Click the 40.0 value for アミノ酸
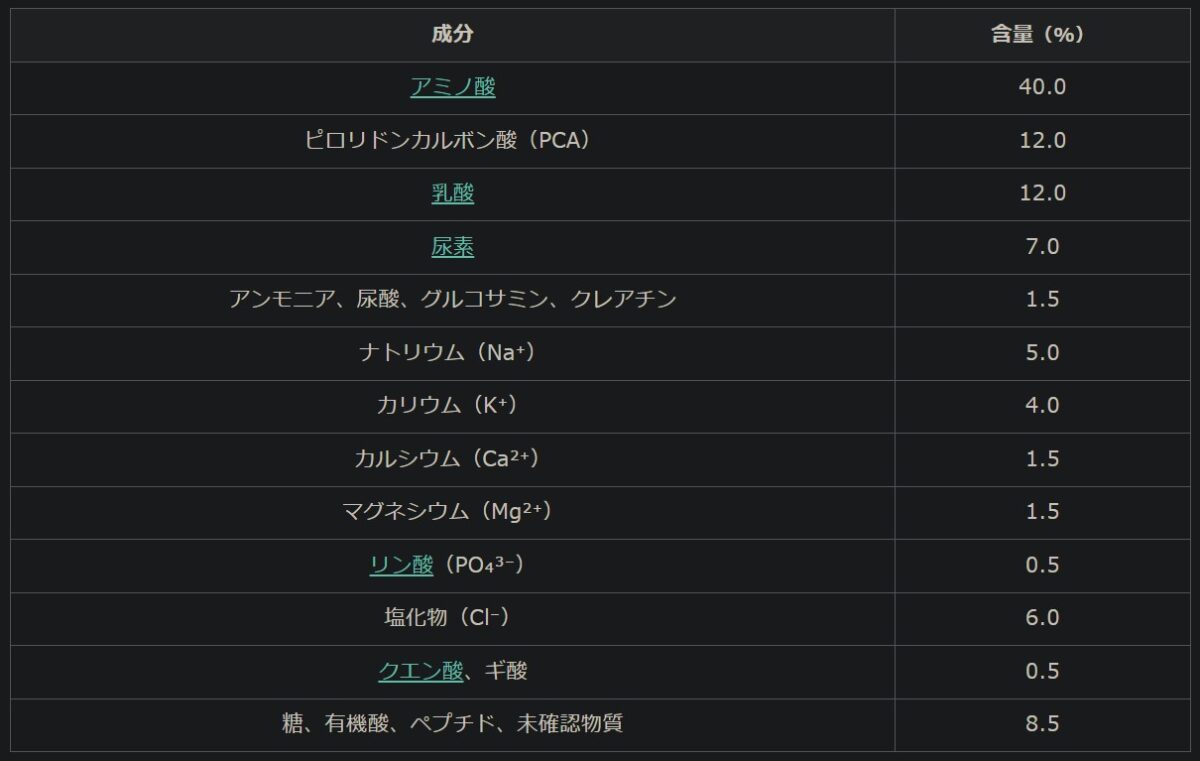This screenshot has width=1200, height=761. (x=1042, y=87)
